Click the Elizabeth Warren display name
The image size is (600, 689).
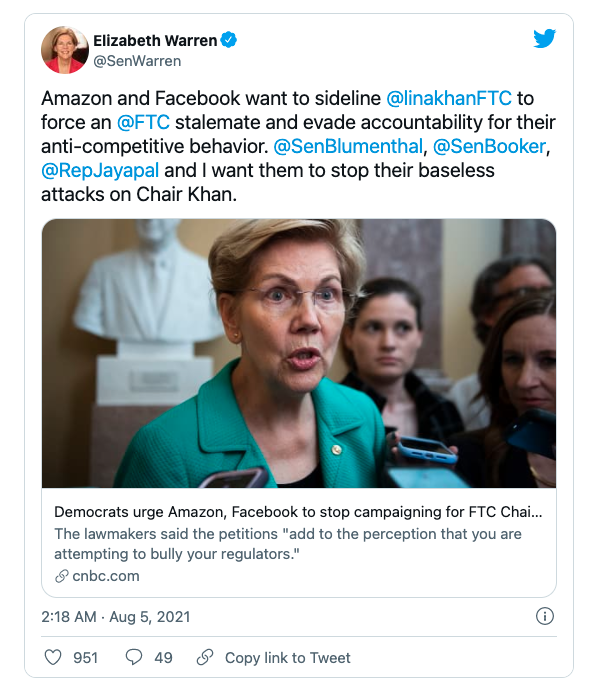click(x=154, y=40)
